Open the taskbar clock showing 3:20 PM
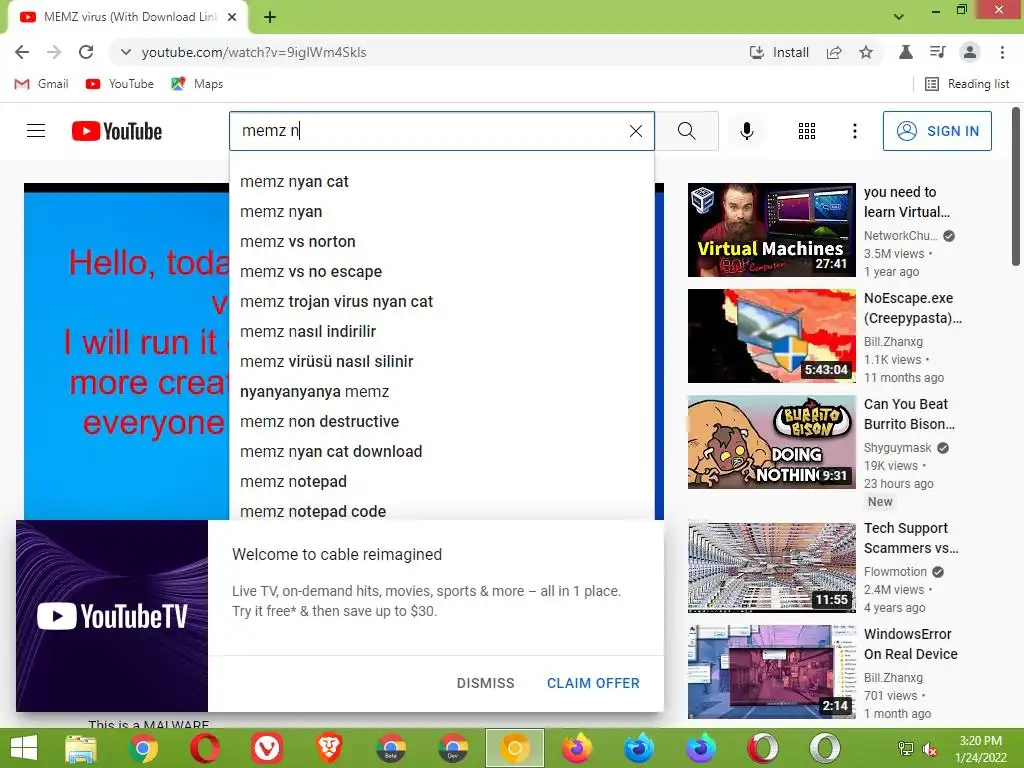The image size is (1024, 768). coord(980,749)
